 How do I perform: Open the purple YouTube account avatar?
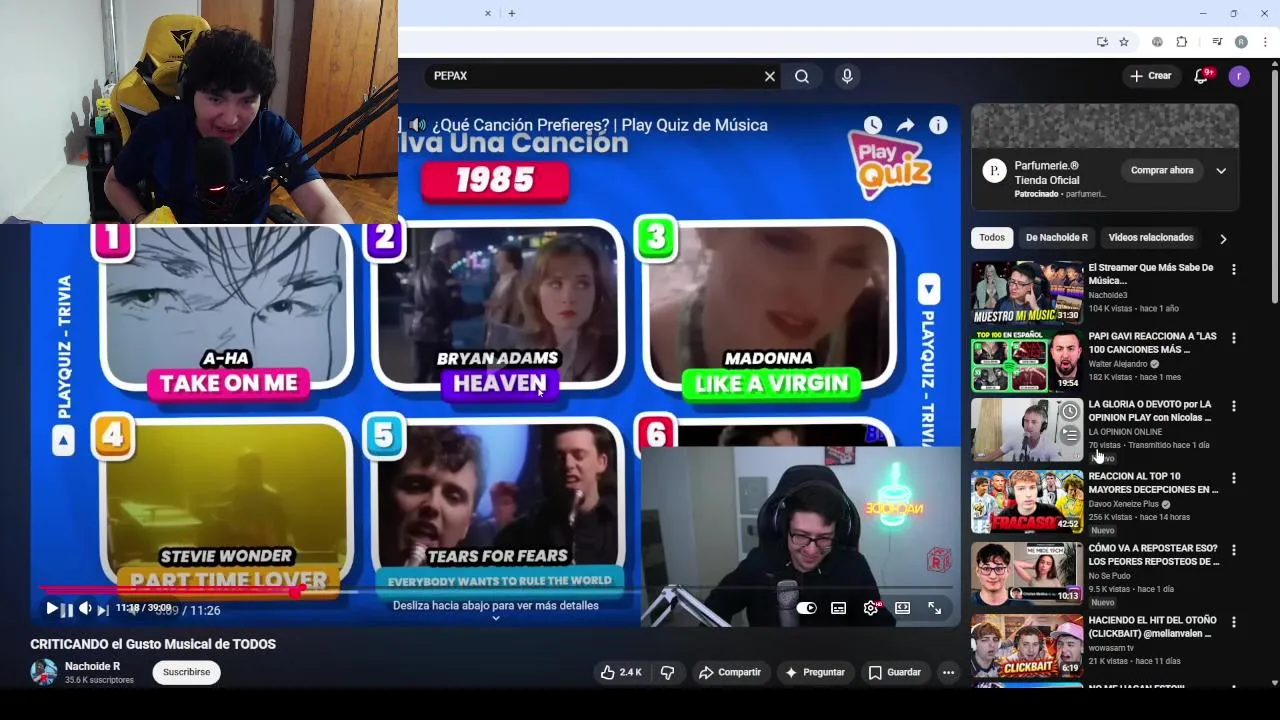click(1239, 76)
